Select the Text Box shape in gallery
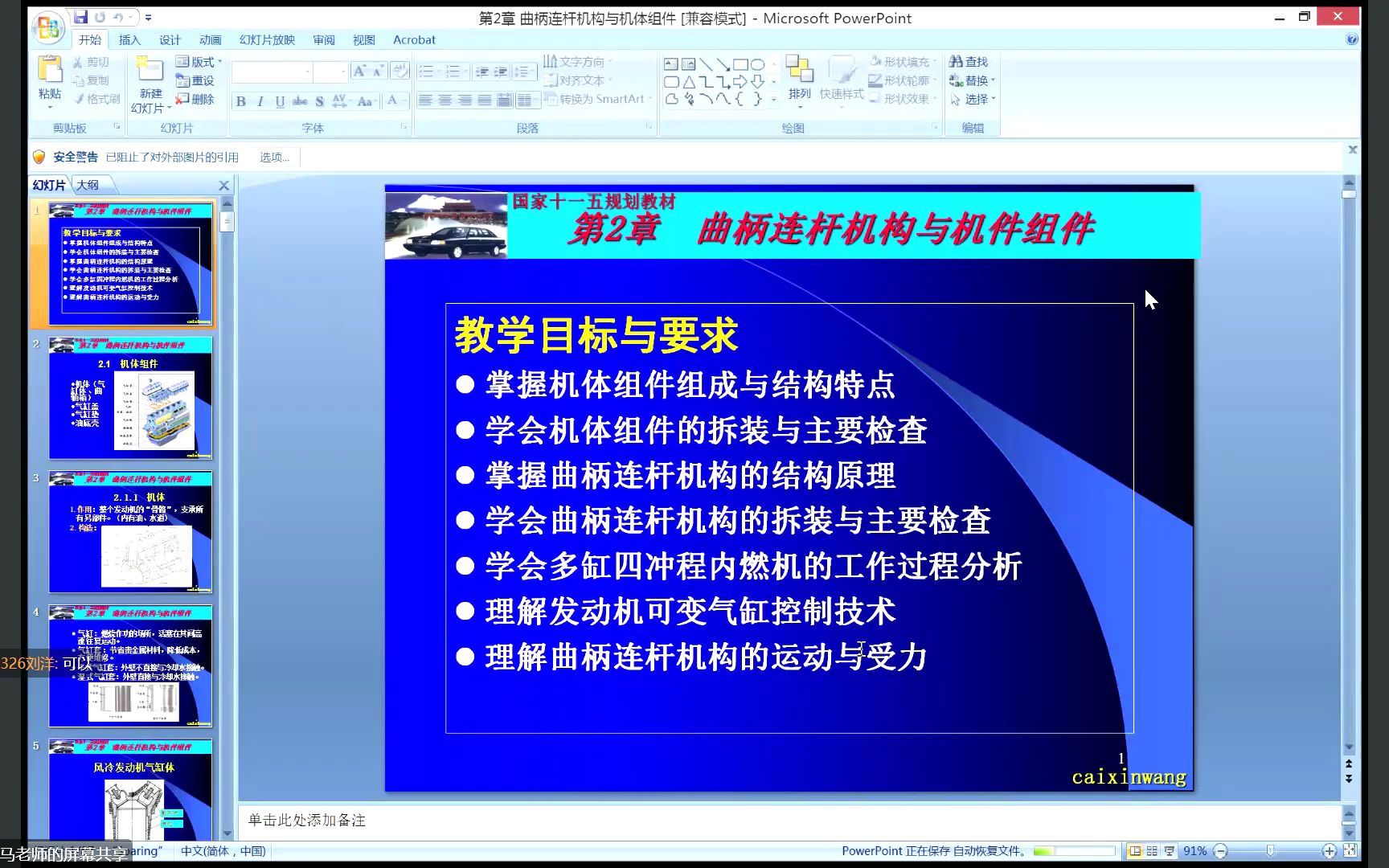1389x868 pixels. pyautogui.click(x=671, y=64)
